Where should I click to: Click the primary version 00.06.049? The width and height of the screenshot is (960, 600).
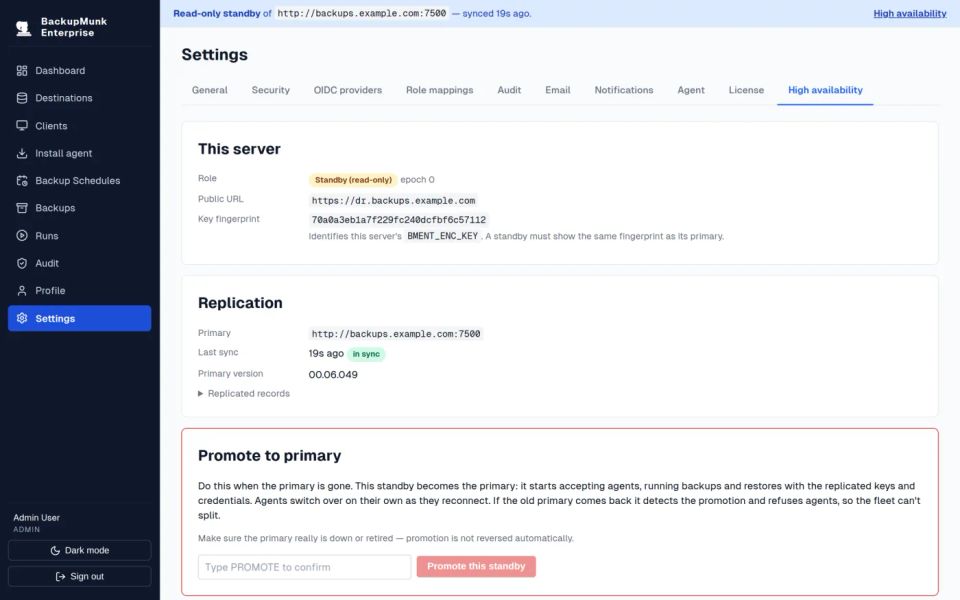(x=333, y=375)
